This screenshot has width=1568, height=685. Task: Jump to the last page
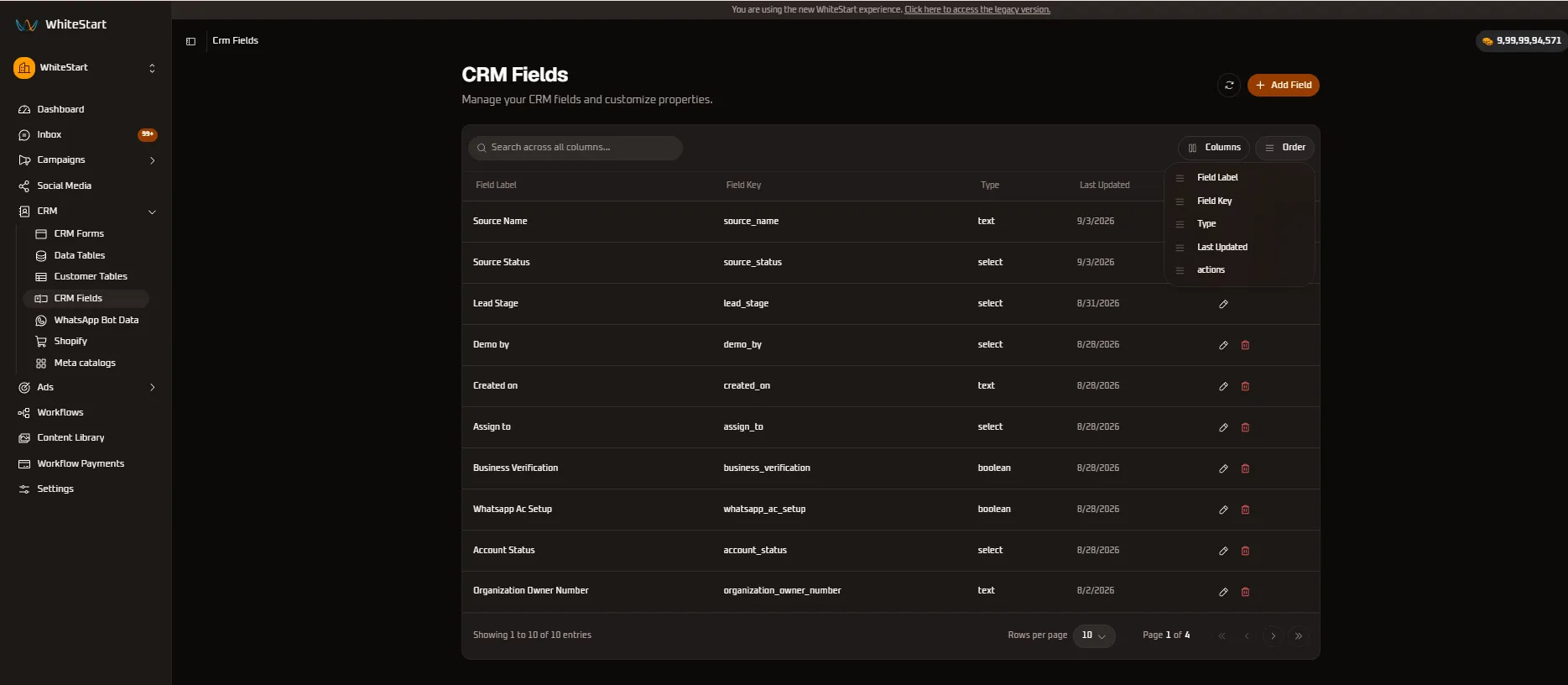pyautogui.click(x=1298, y=635)
